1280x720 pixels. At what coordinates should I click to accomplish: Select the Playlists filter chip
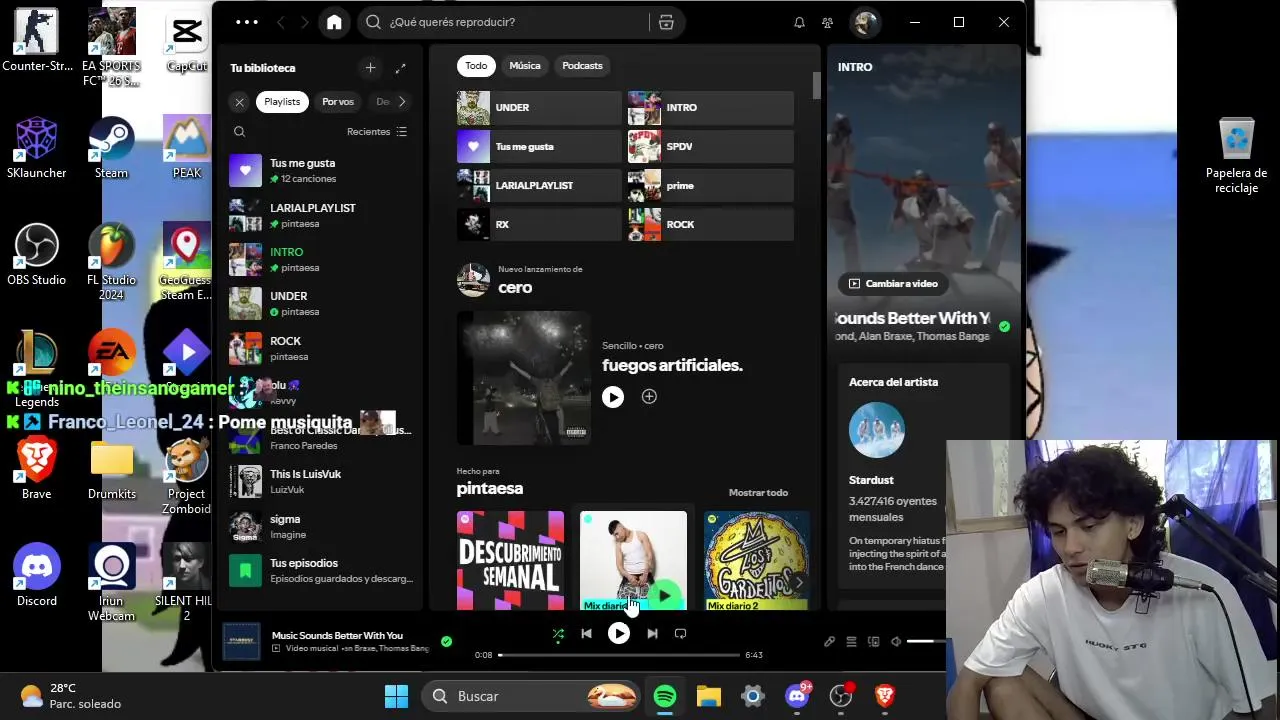click(x=282, y=102)
